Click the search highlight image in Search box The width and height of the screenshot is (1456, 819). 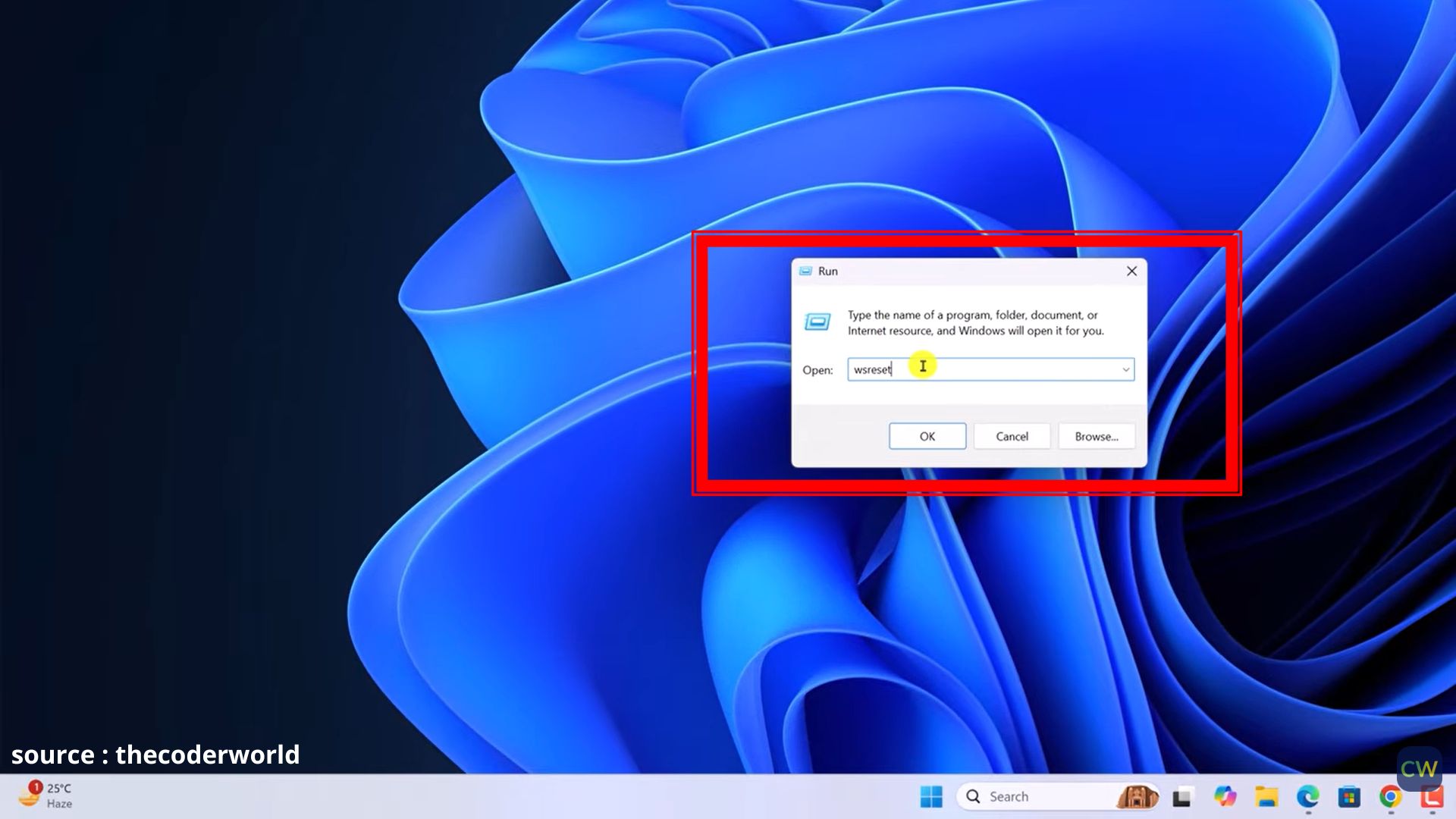coord(1136,797)
